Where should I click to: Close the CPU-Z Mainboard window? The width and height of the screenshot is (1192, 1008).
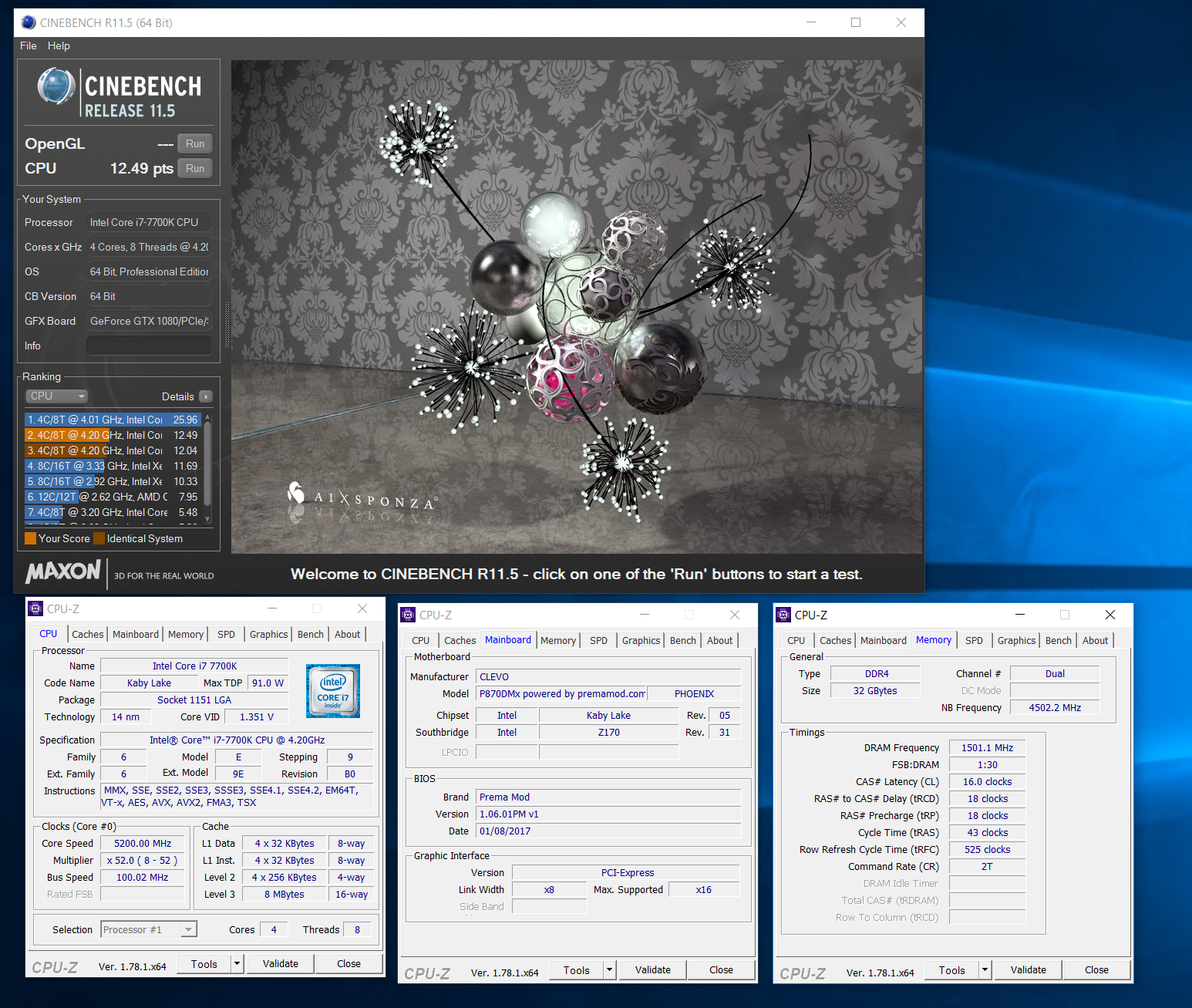click(x=735, y=615)
